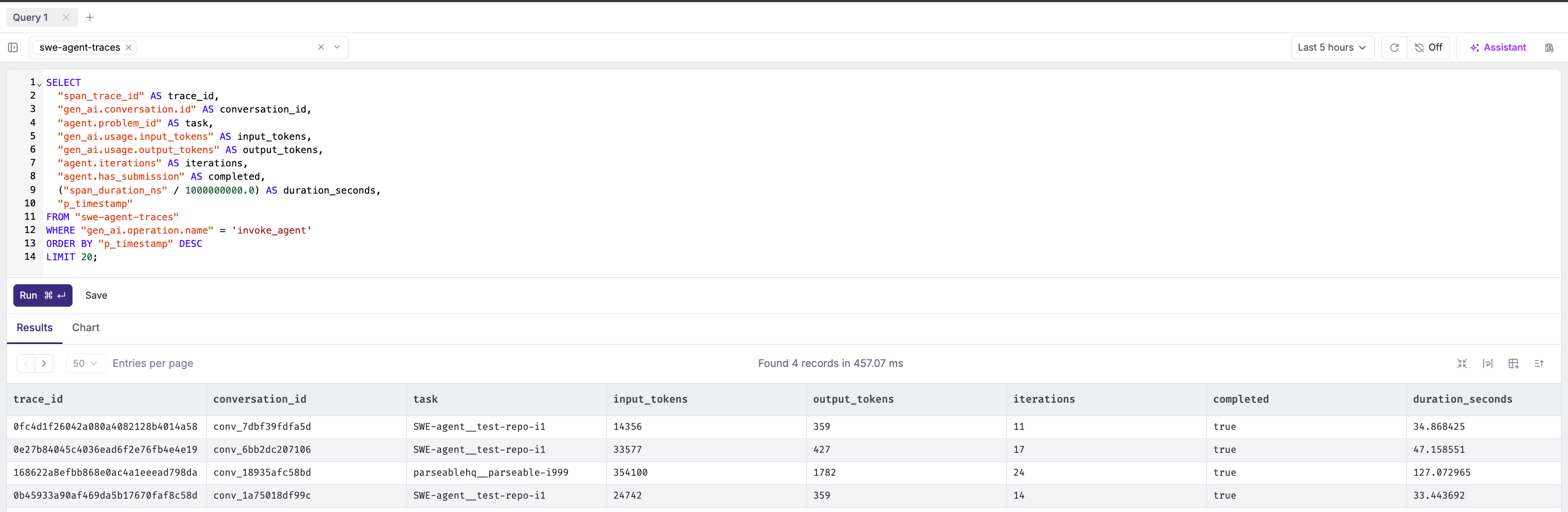Image resolution: width=1568 pixels, height=512 pixels.
Task: Run the SQL query
Action: (x=43, y=295)
